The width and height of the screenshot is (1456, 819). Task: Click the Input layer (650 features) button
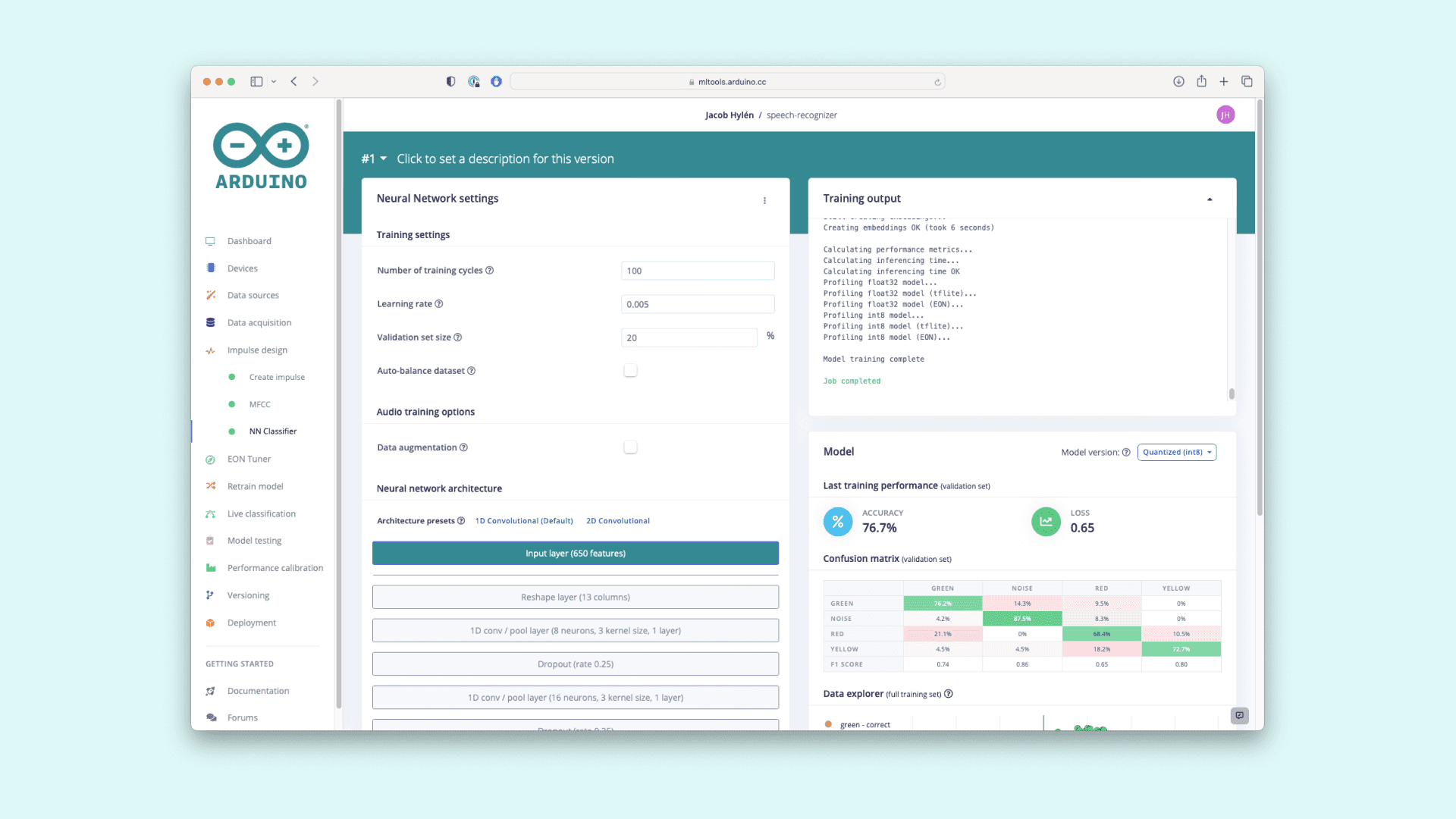(x=575, y=554)
